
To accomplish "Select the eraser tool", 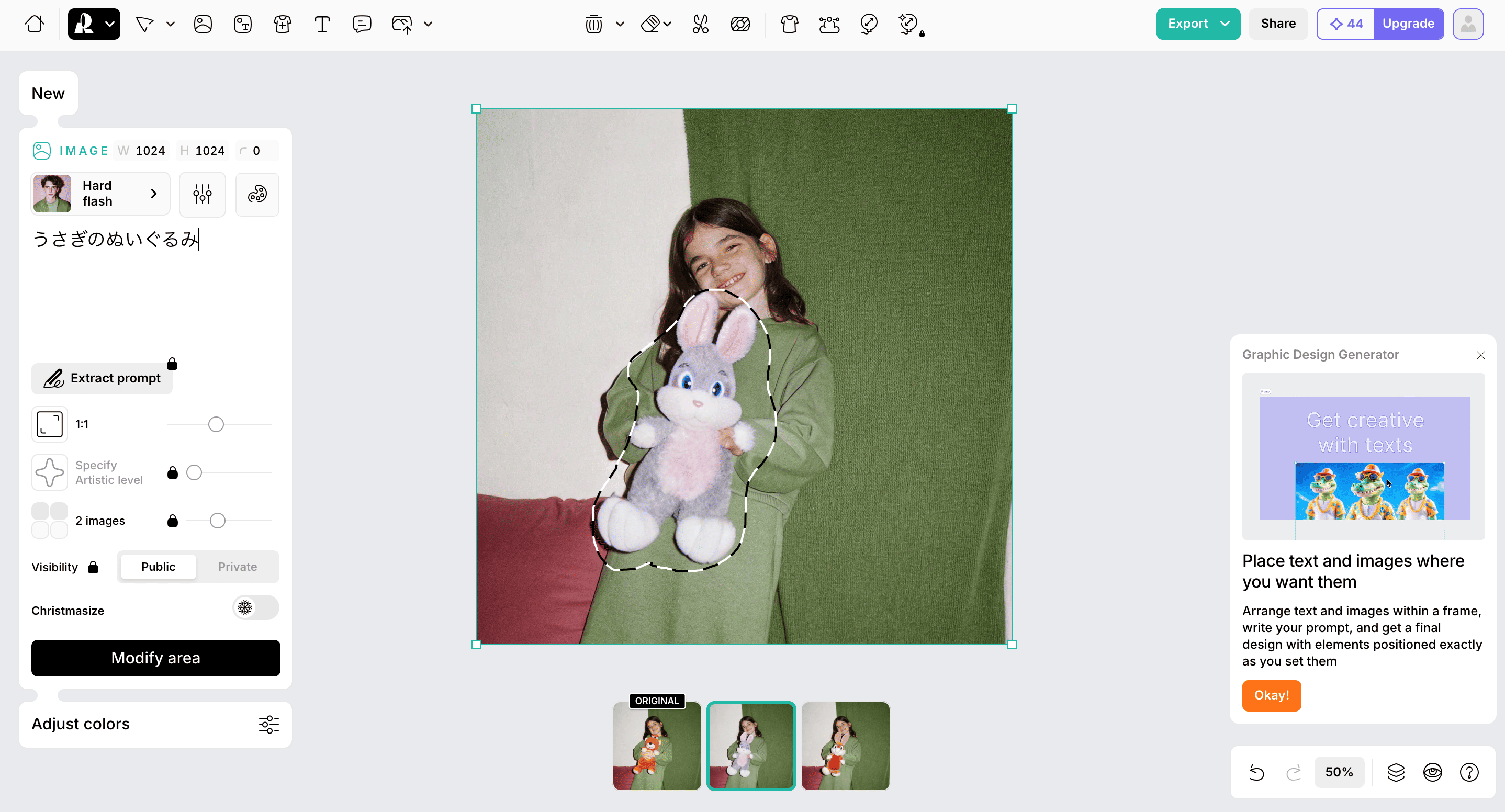I will [650, 24].
